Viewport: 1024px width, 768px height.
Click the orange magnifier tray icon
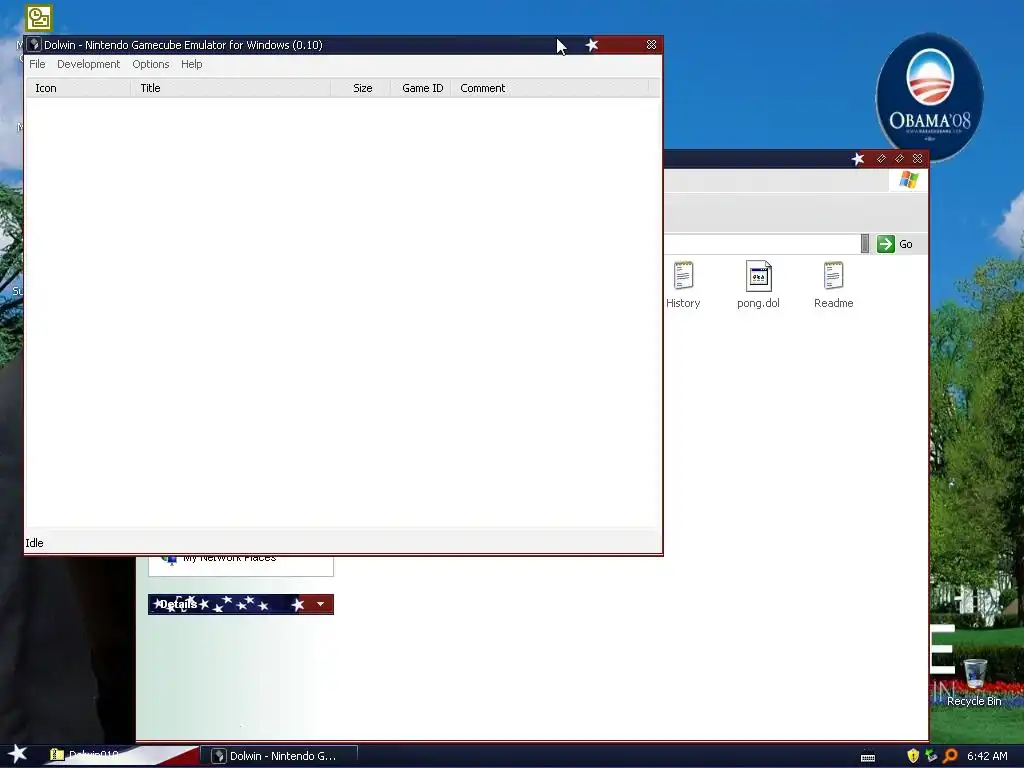point(950,756)
